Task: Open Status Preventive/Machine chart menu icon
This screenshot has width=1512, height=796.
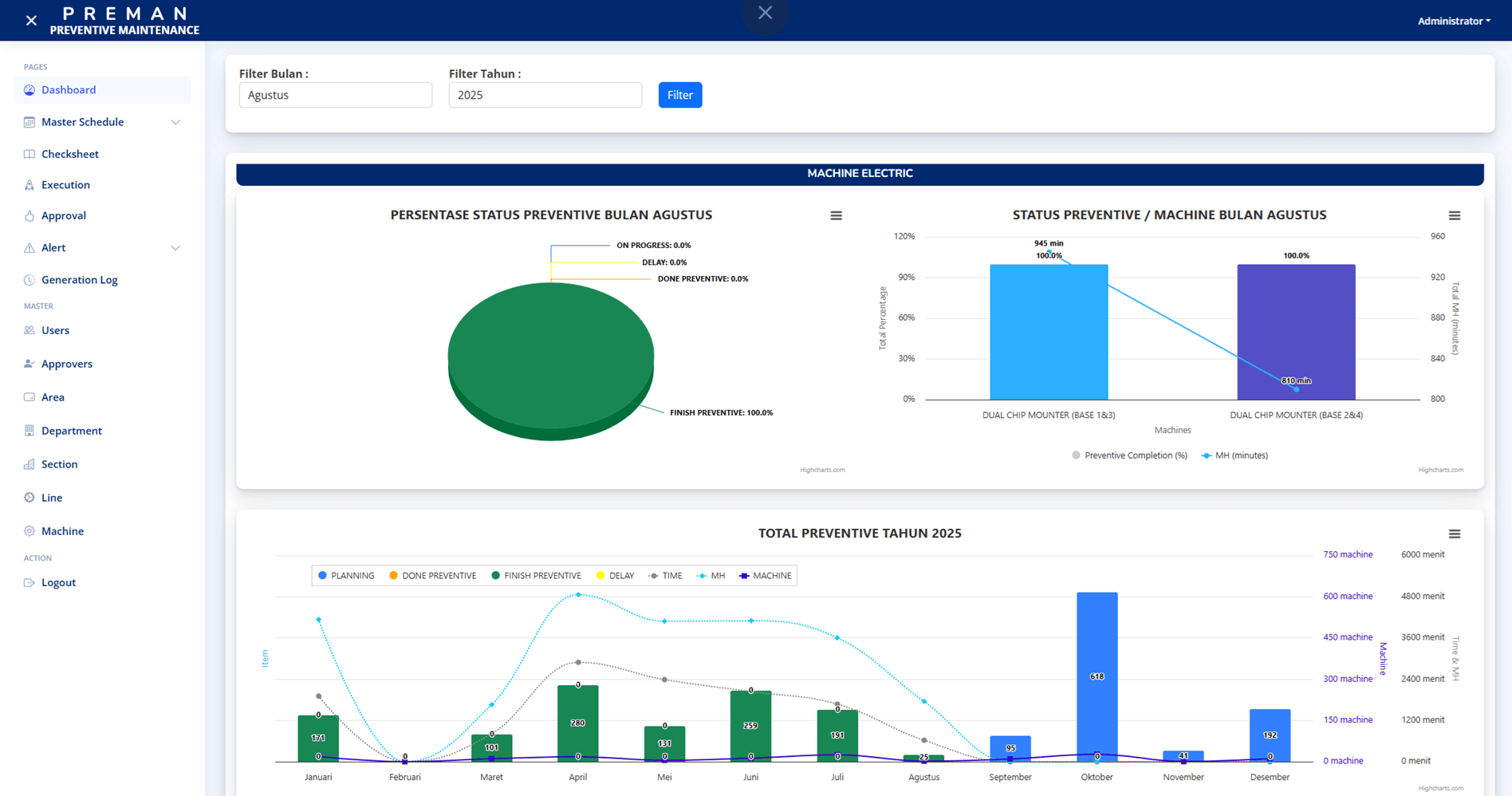Action: (1455, 215)
